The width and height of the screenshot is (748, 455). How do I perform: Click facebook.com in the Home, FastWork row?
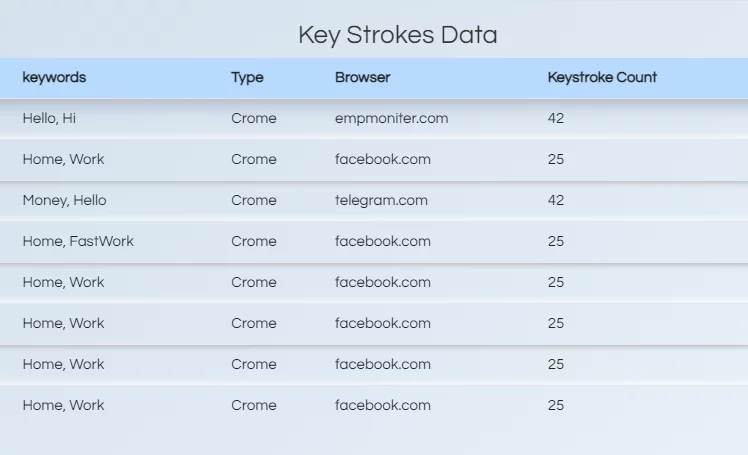point(383,241)
